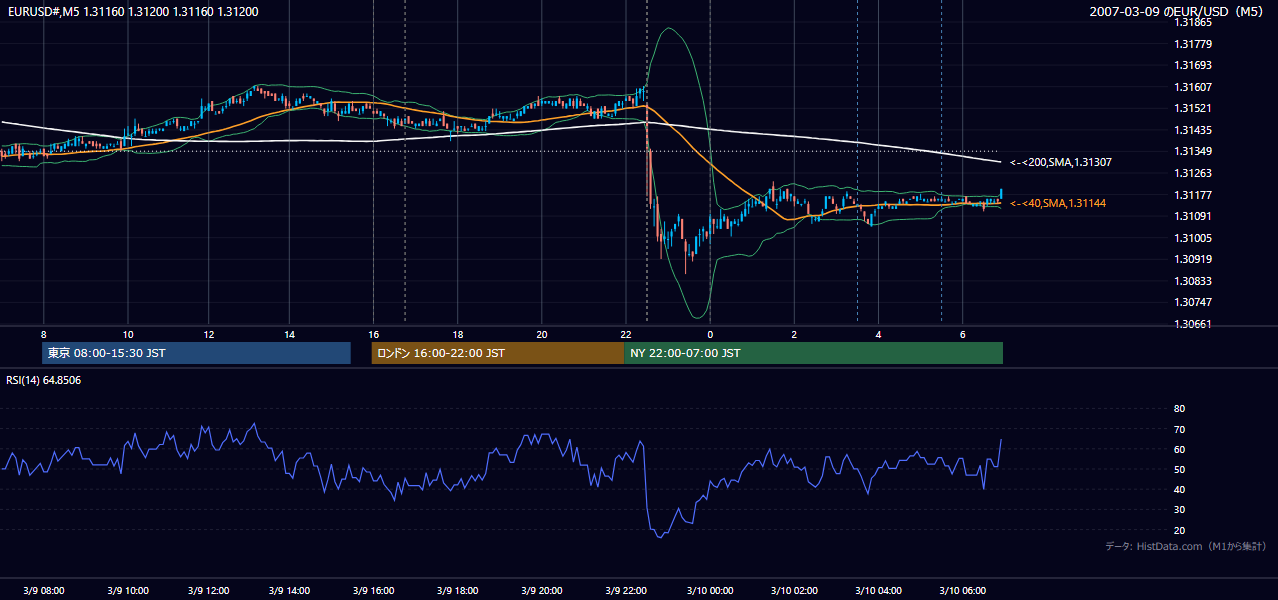1278x600 pixels.
Task: Click the bottom axis label 3/10 02:00
Action: coord(794,590)
